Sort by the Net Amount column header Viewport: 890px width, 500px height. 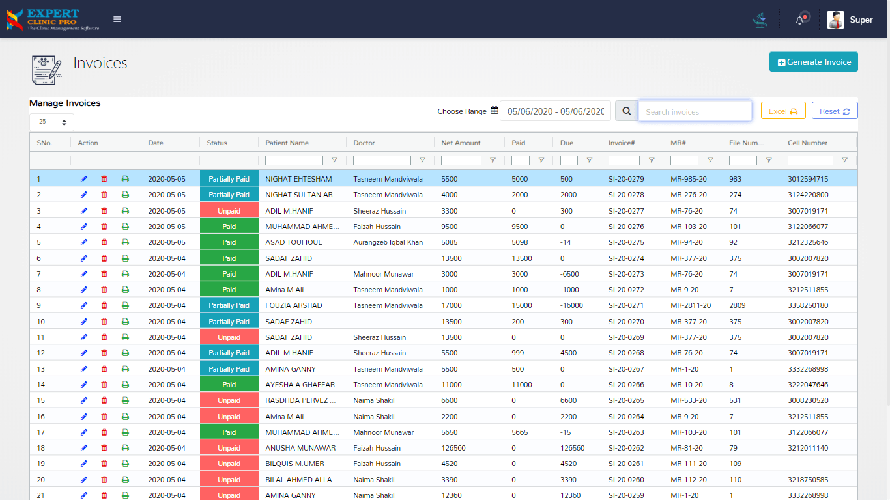(x=461, y=143)
